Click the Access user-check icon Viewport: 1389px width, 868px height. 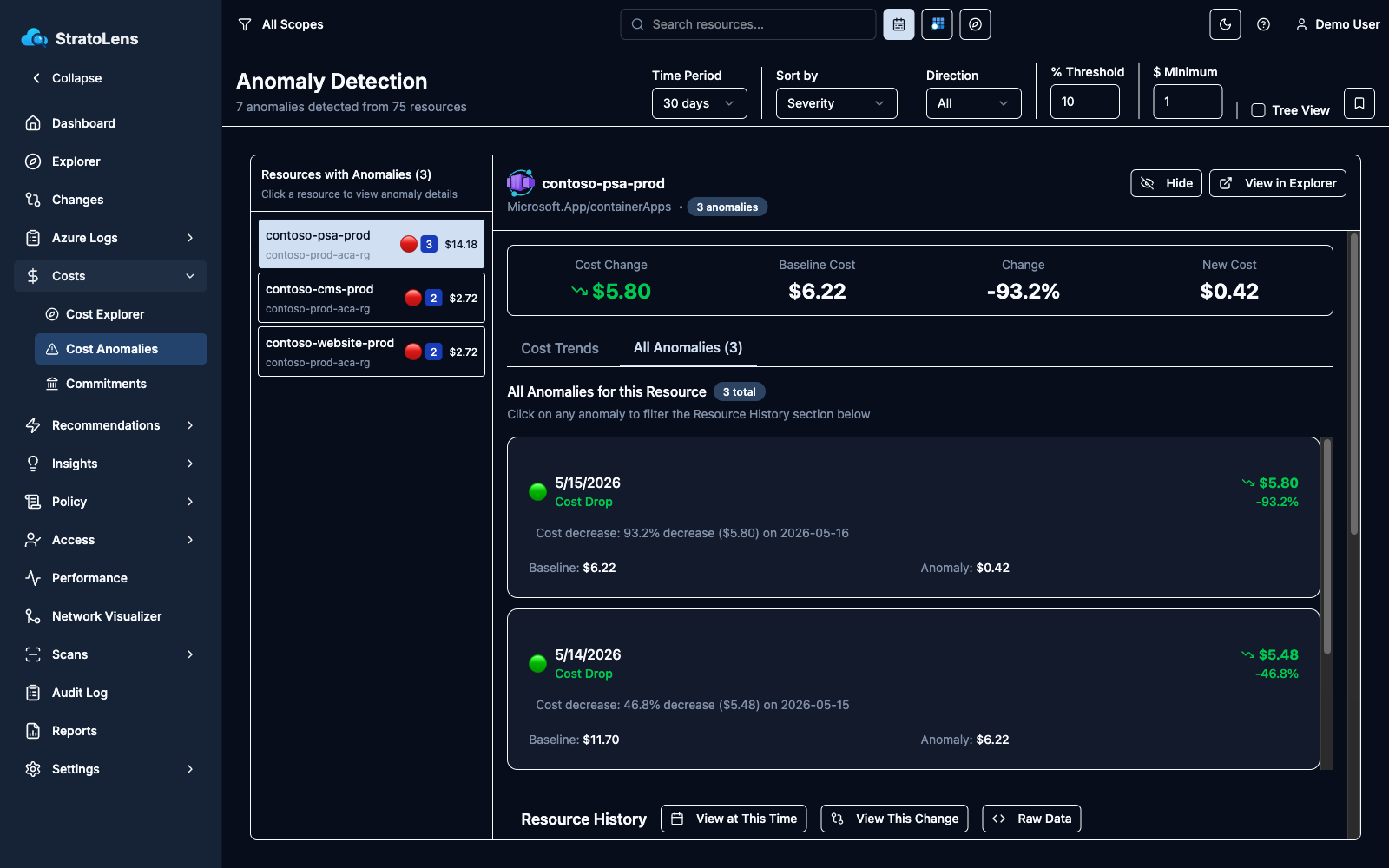tap(33, 540)
